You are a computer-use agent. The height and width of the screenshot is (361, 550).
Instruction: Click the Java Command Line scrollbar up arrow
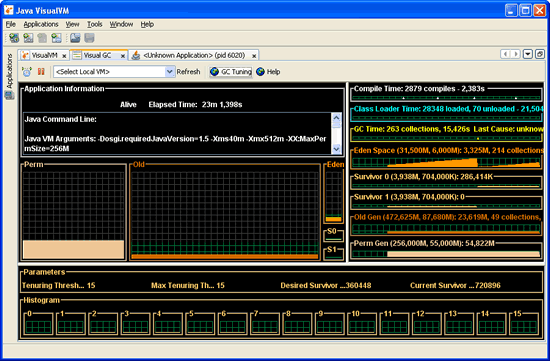336,117
